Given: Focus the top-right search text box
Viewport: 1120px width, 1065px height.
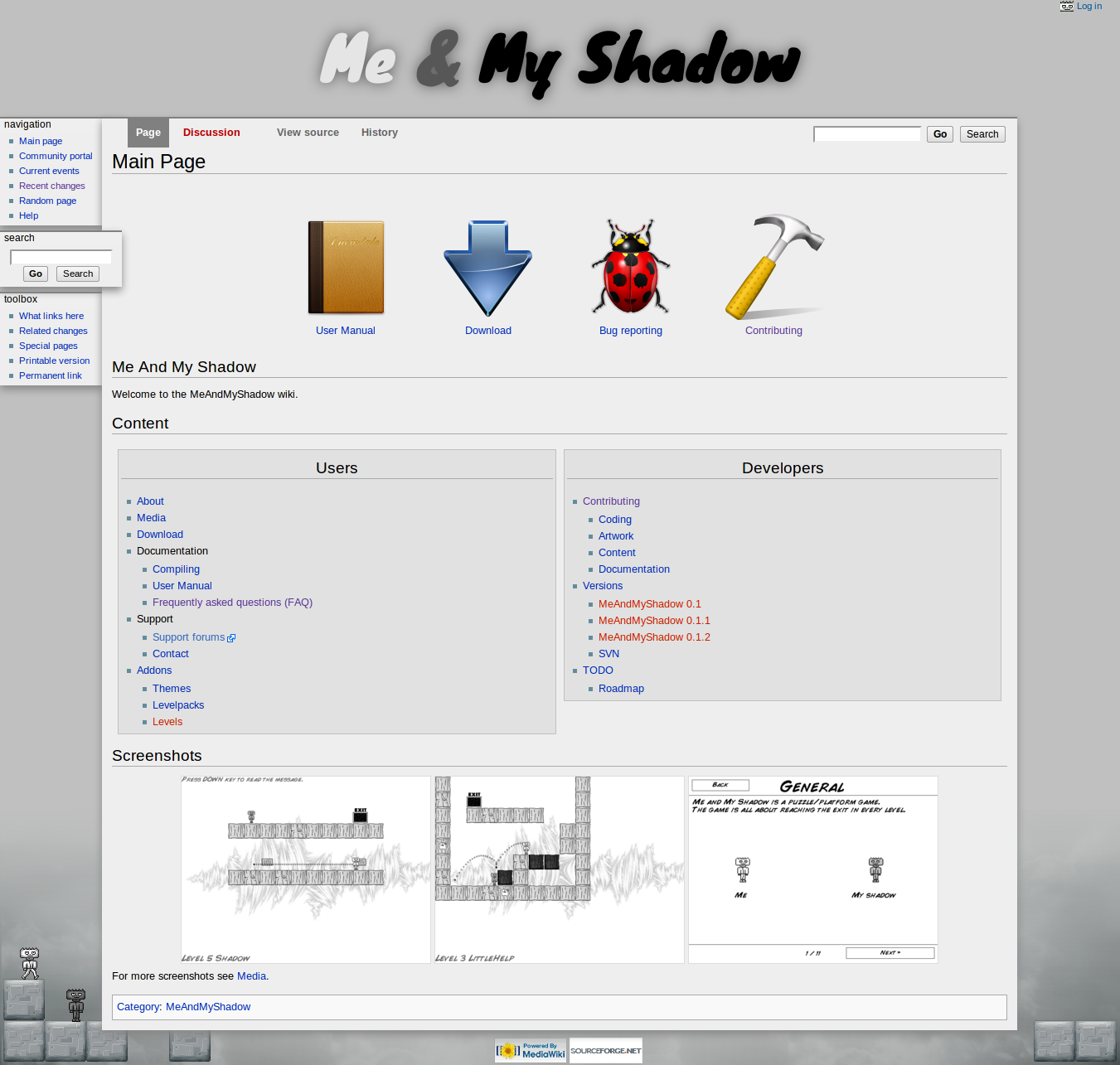Looking at the screenshot, I should coord(866,134).
